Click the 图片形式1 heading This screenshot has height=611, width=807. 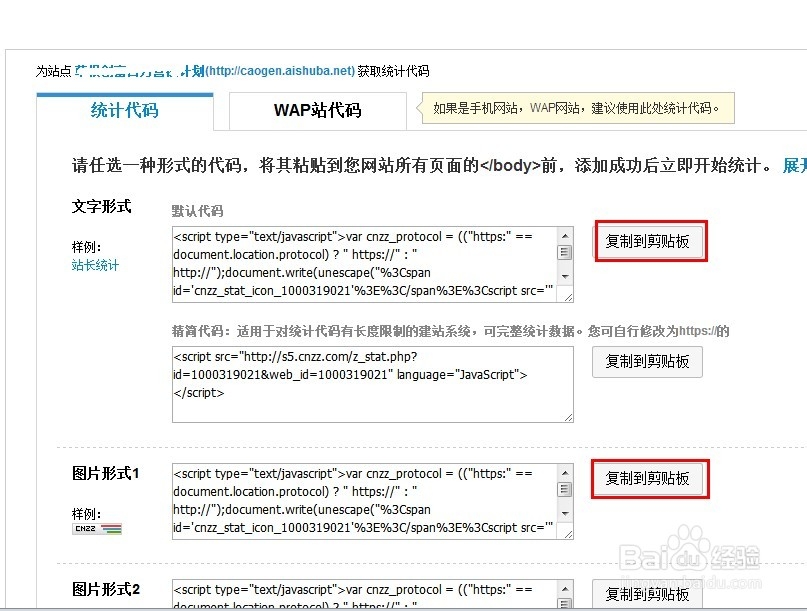click(x=106, y=473)
